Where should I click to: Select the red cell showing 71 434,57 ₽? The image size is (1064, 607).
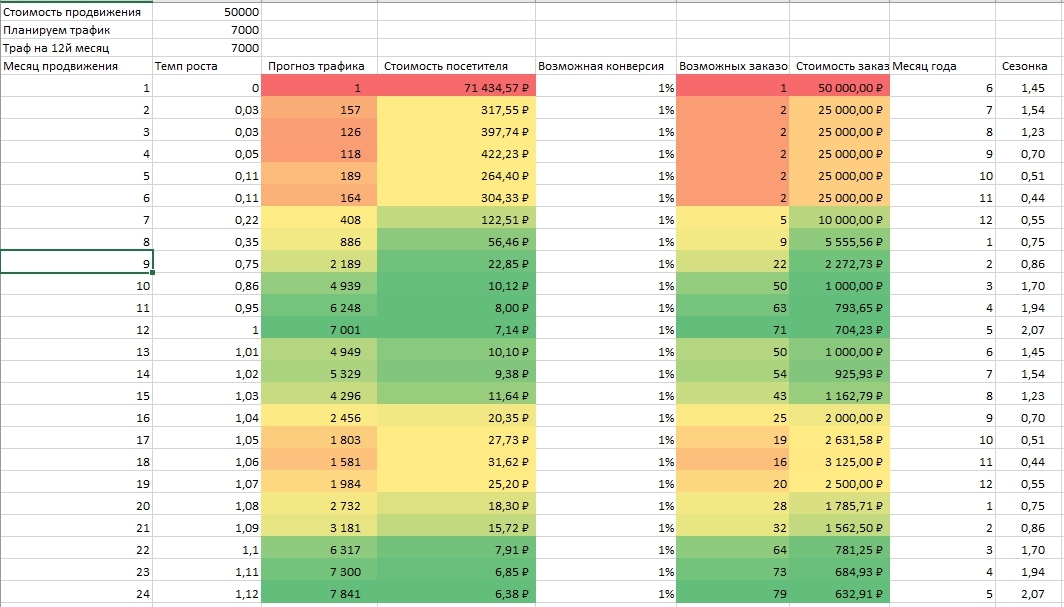click(456, 87)
